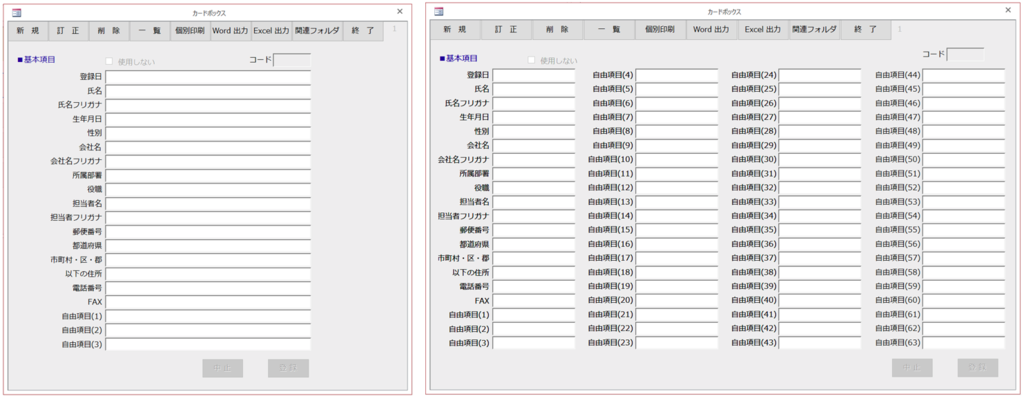This screenshot has height=398, width=1024.
Task: Click 都道府県 field in left window
Action: click(208, 246)
